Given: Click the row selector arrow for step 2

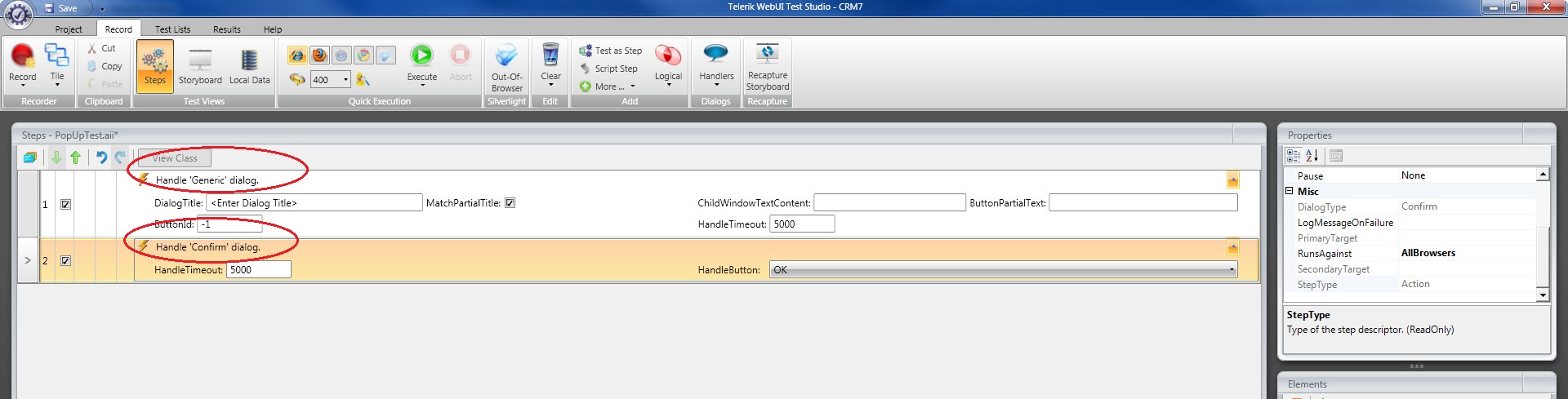Looking at the screenshot, I should pos(28,260).
